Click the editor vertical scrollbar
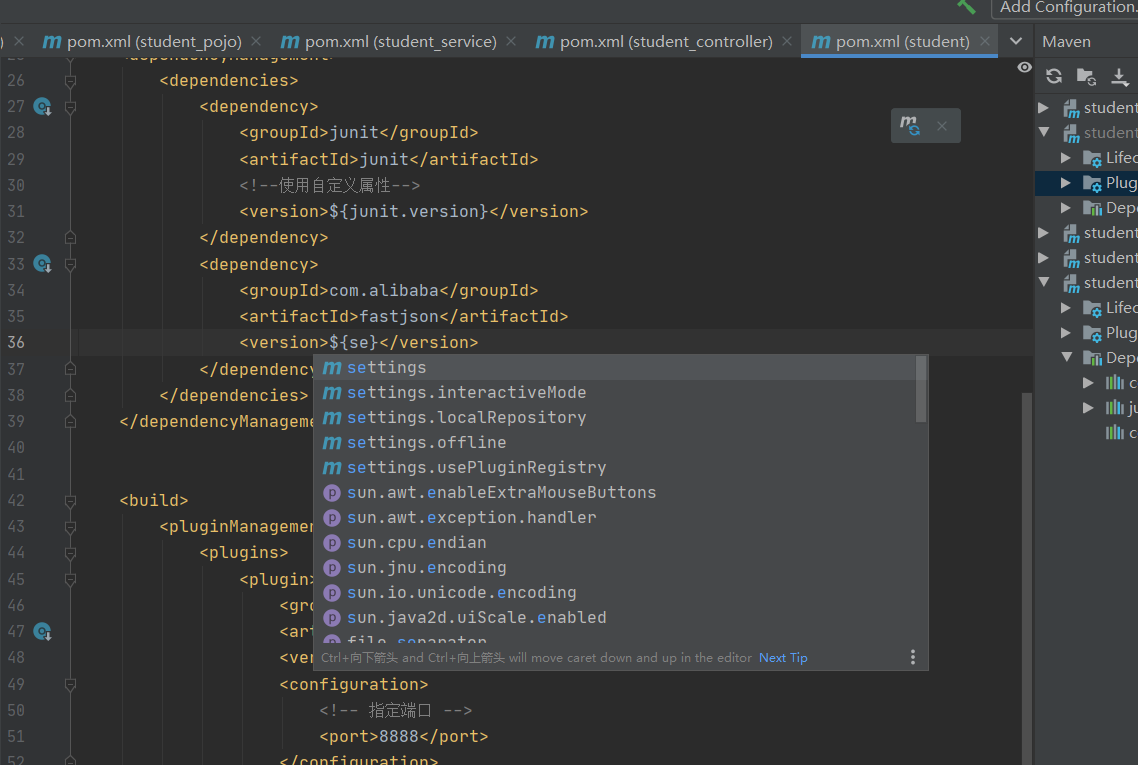Image resolution: width=1138 pixels, height=765 pixels. pos(1026,577)
